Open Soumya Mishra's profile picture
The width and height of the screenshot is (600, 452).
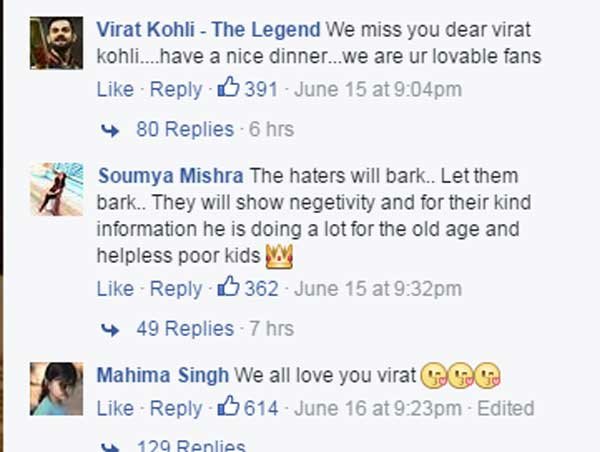point(57,189)
